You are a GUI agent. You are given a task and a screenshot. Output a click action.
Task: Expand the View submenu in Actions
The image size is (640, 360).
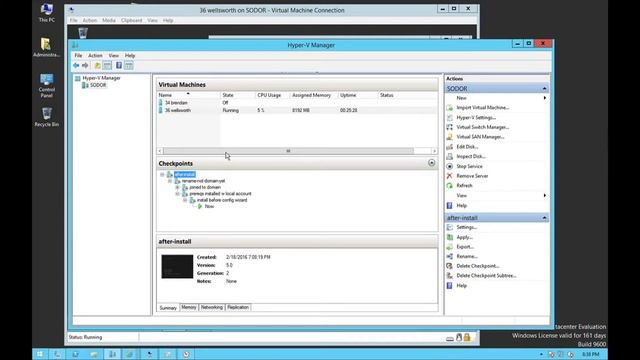[x=545, y=196]
